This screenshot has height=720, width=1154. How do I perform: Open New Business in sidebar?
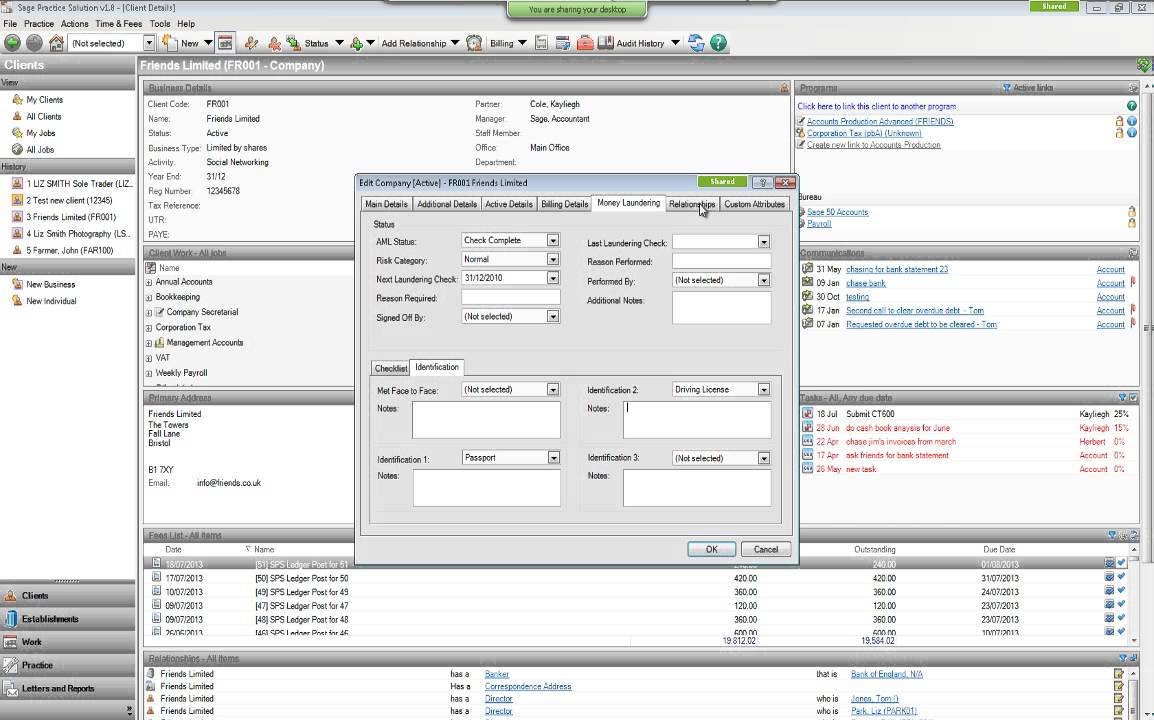pos(50,284)
